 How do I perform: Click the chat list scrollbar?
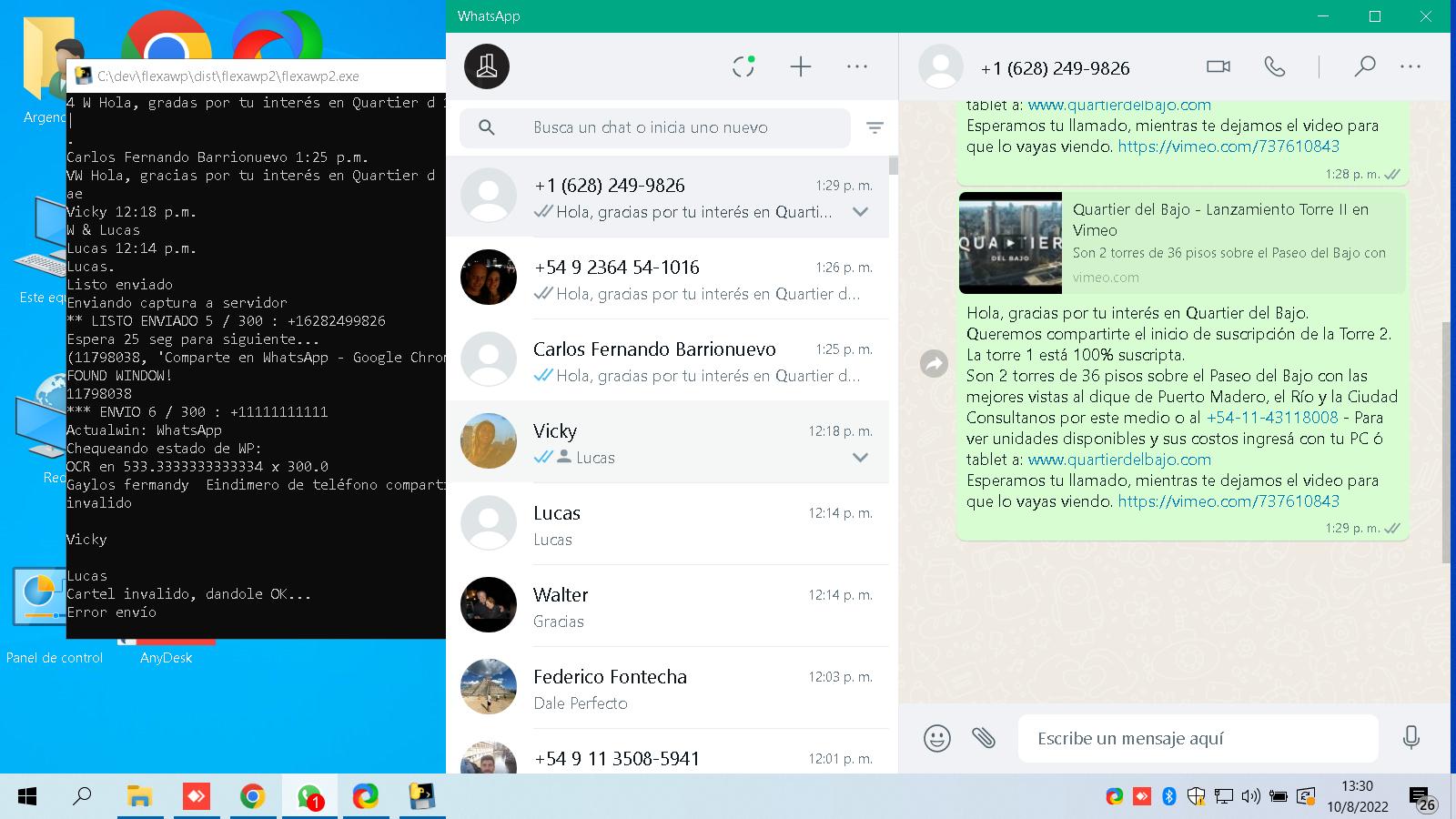click(x=894, y=166)
